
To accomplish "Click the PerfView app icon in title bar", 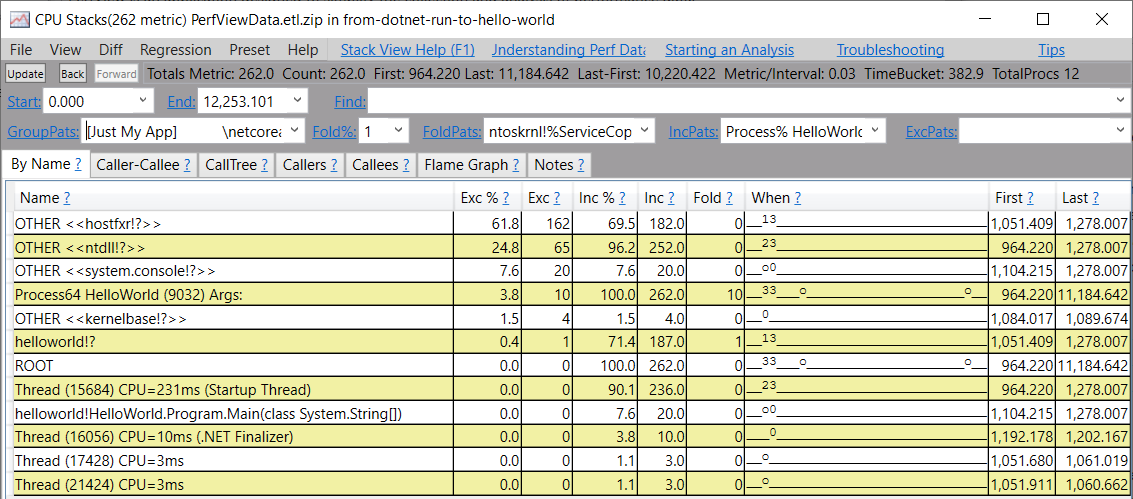I will point(20,19).
